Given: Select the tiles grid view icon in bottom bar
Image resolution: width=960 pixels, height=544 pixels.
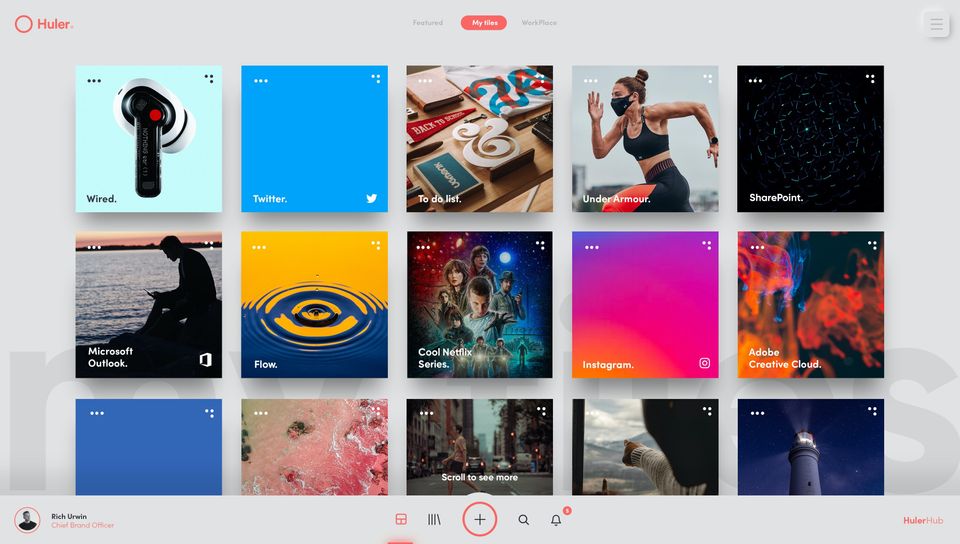Looking at the screenshot, I should coord(401,520).
